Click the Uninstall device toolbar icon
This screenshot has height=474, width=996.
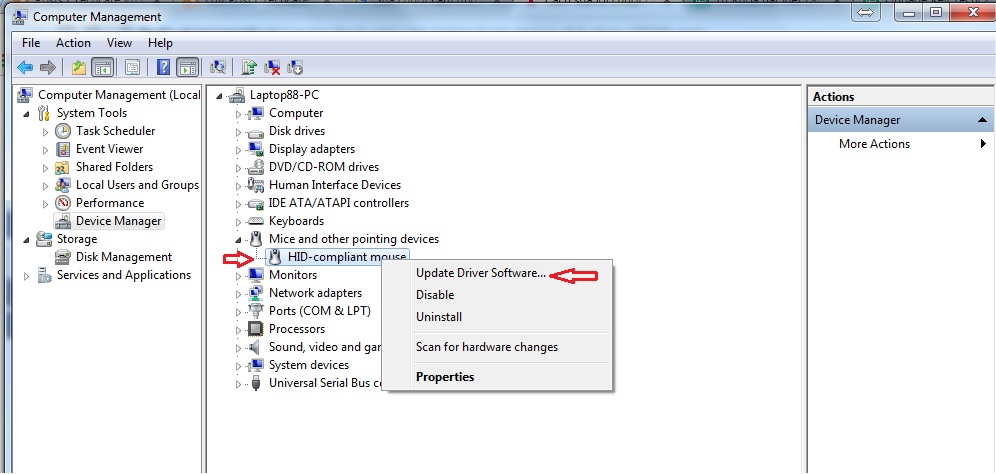(x=273, y=67)
